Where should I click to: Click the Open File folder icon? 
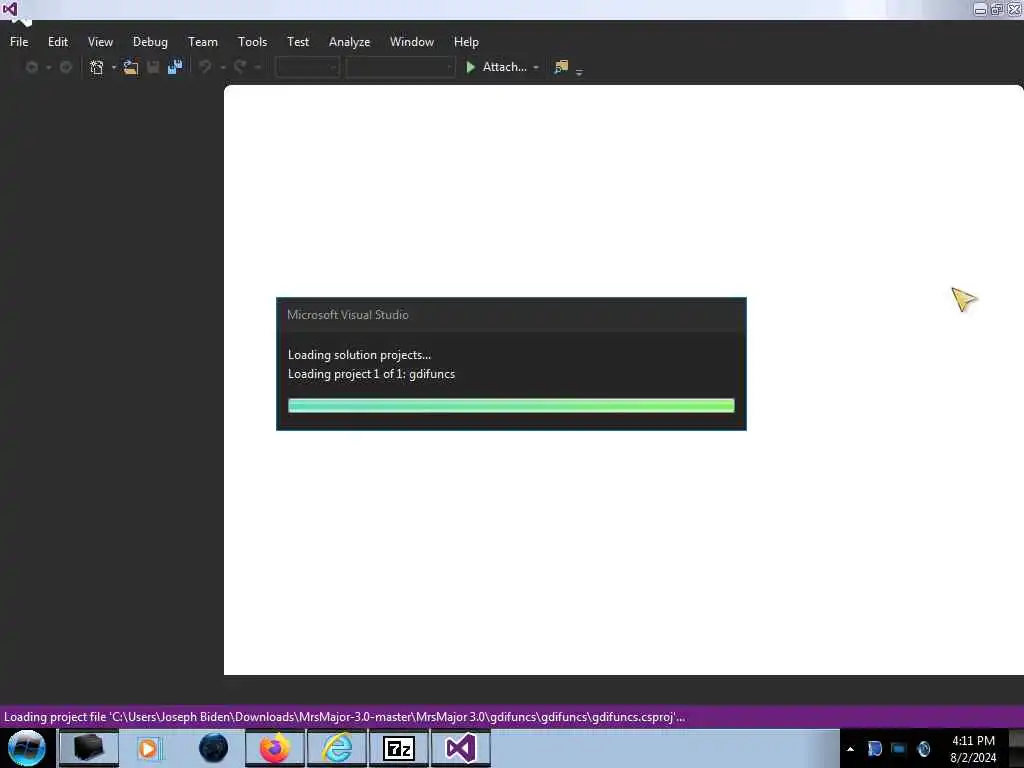click(131, 67)
